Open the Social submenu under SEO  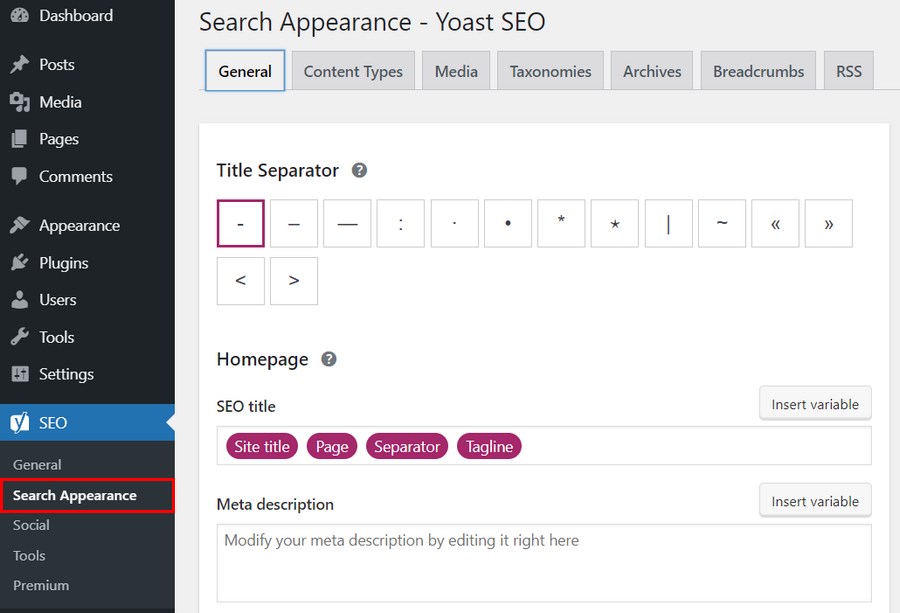32,525
